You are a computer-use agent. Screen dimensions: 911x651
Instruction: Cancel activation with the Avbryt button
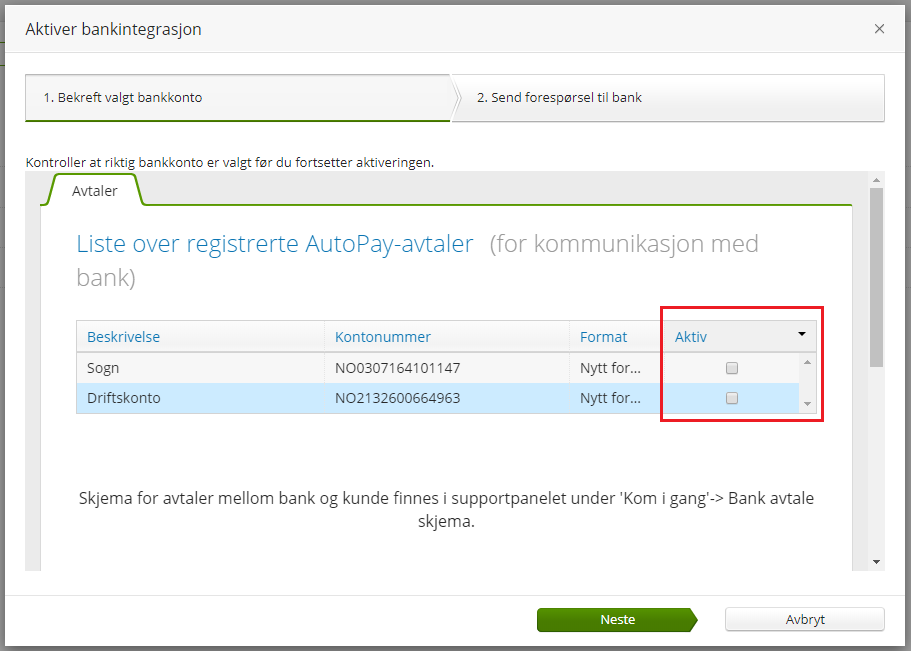[804, 619]
